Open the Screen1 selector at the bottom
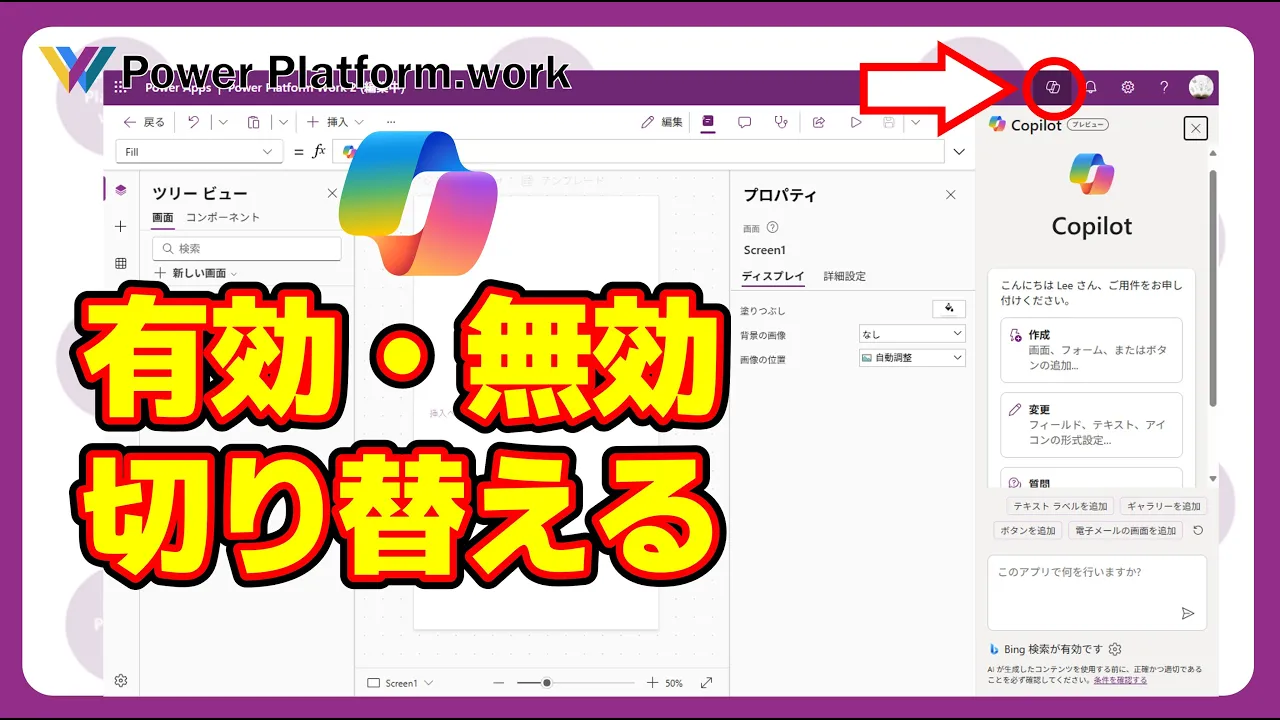Screen dimensions: 1280x720 (x=400, y=683)
